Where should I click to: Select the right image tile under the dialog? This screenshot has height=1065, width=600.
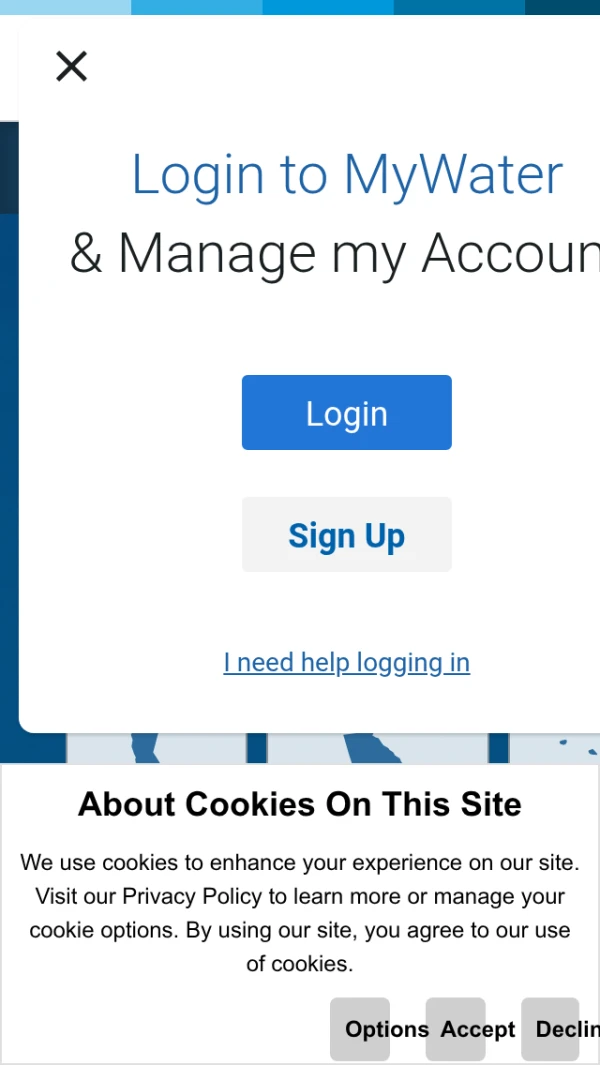click(x=554, y=748)
